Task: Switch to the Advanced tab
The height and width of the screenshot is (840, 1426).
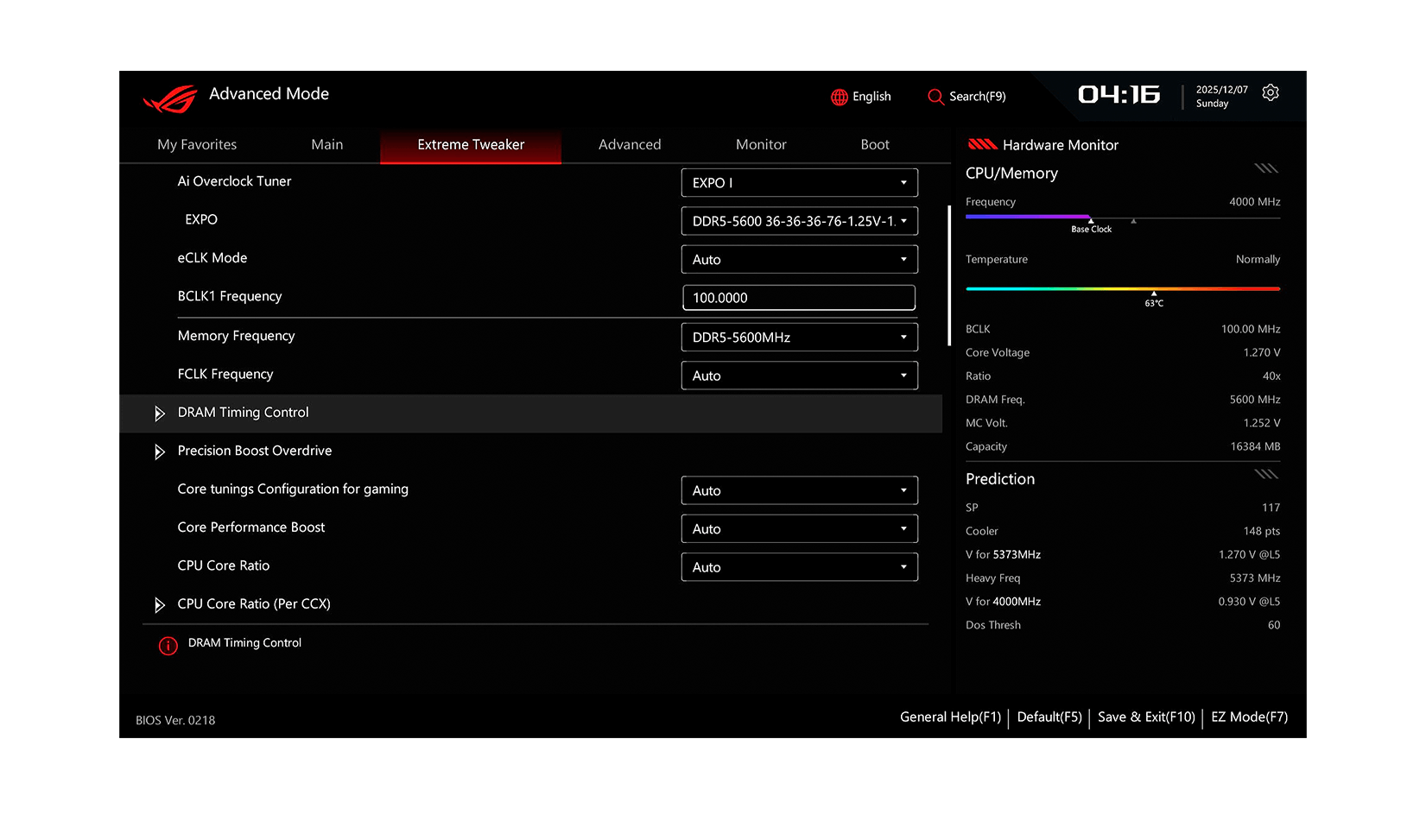Action: coord(629,145)
